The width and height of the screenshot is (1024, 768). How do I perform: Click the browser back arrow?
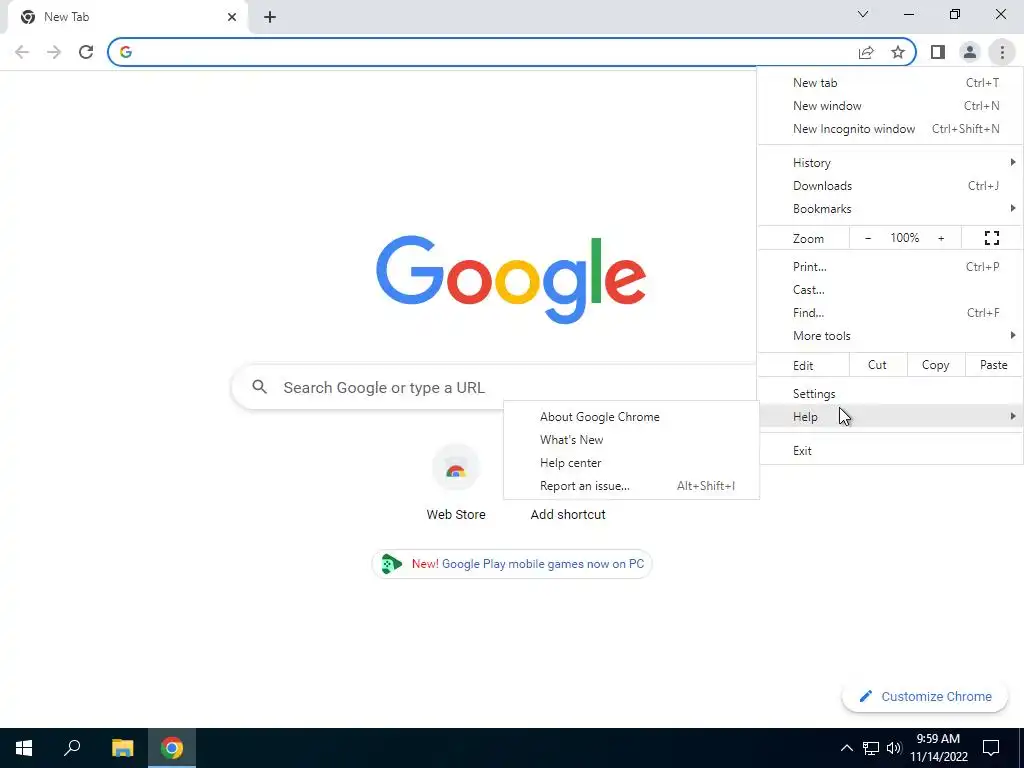point(22,52)
